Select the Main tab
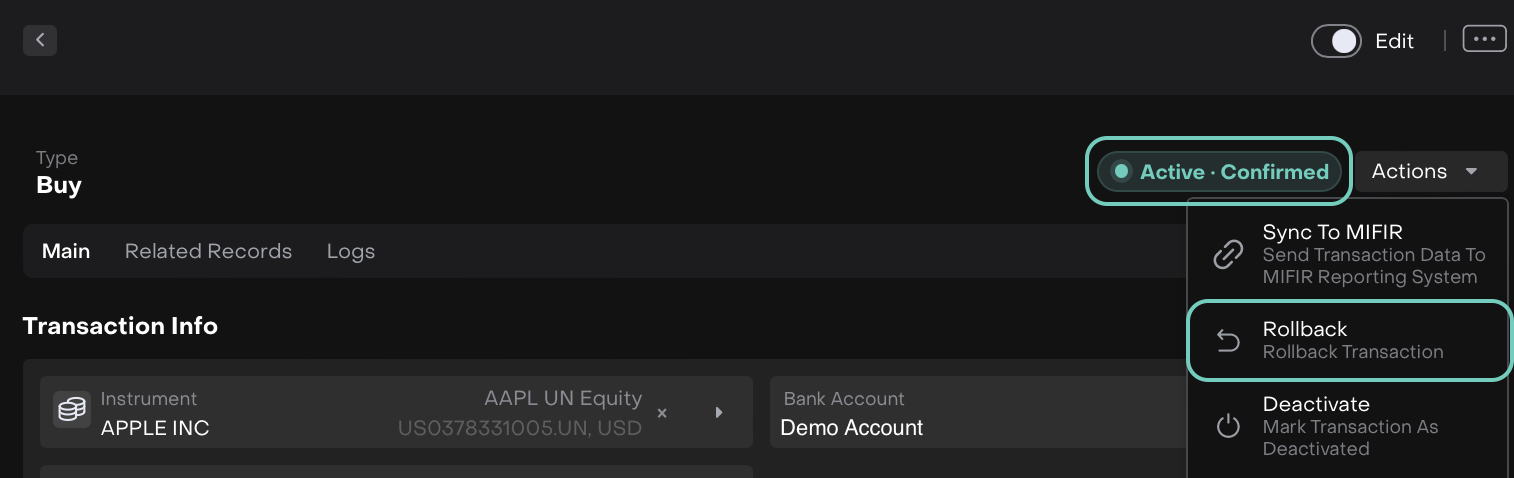1514x478 pixels. (66, 251)
